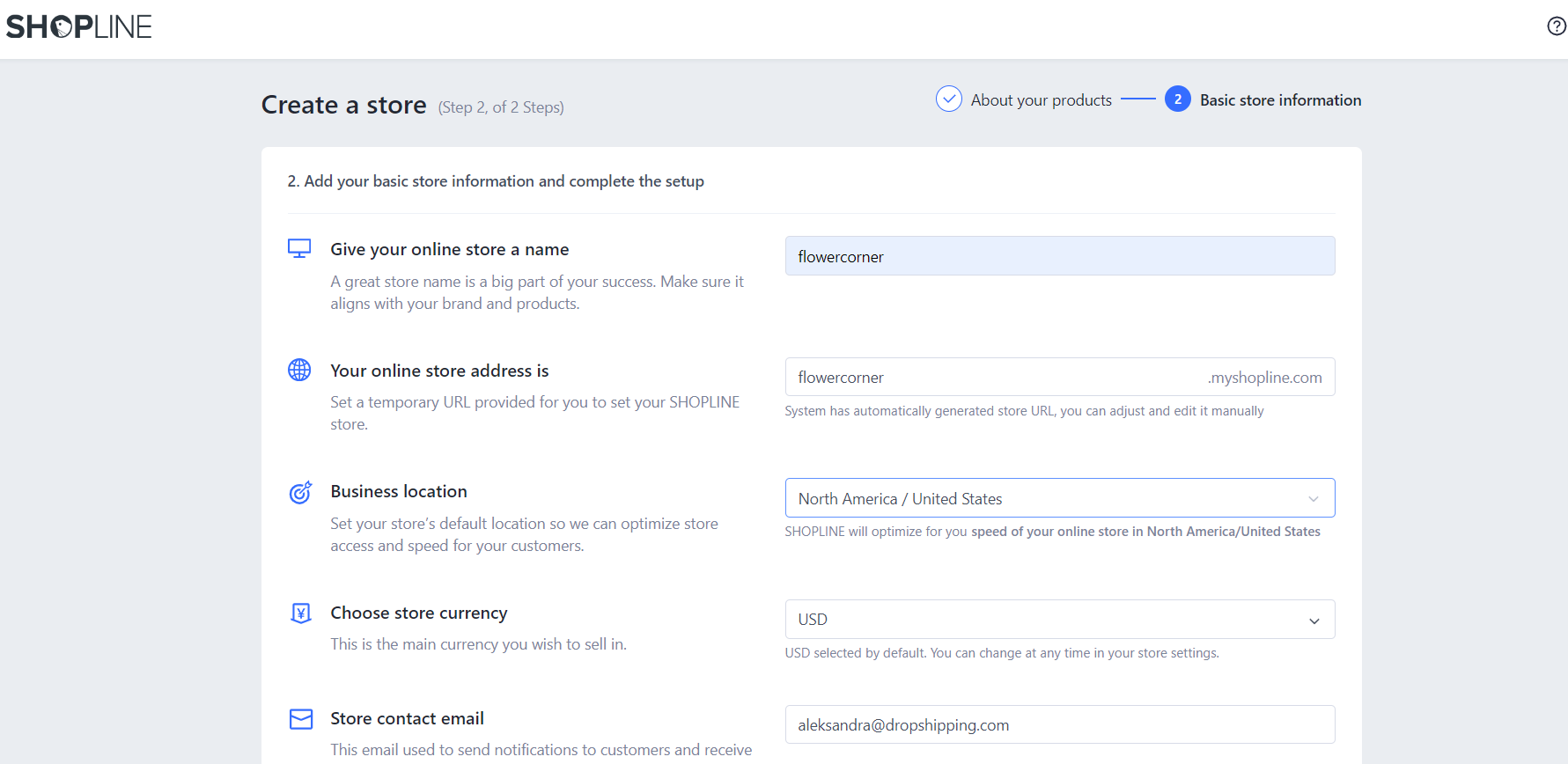Click the globe icon beside store address
1568x764 pixels.
[299, 370]
